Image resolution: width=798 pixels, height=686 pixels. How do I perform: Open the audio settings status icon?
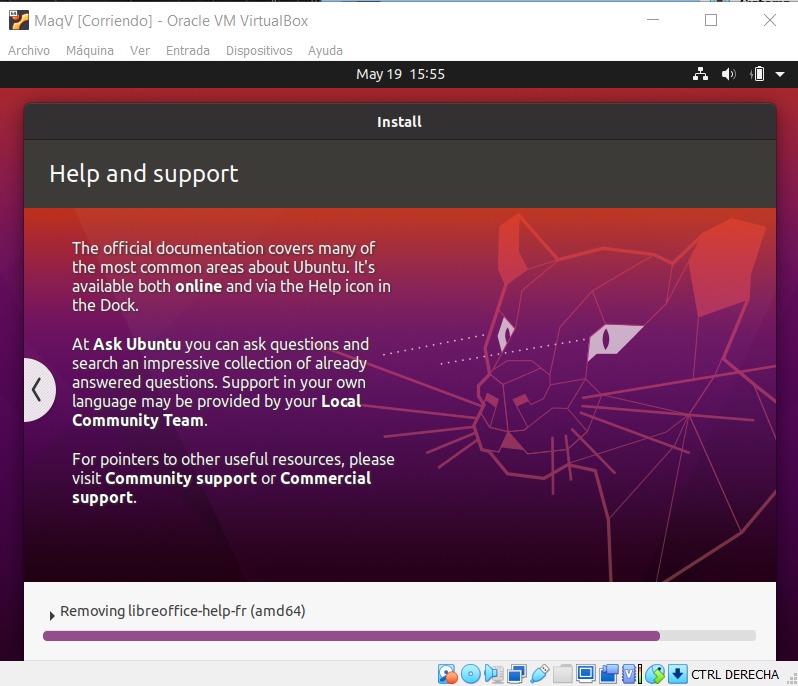[x=494, y=674]
